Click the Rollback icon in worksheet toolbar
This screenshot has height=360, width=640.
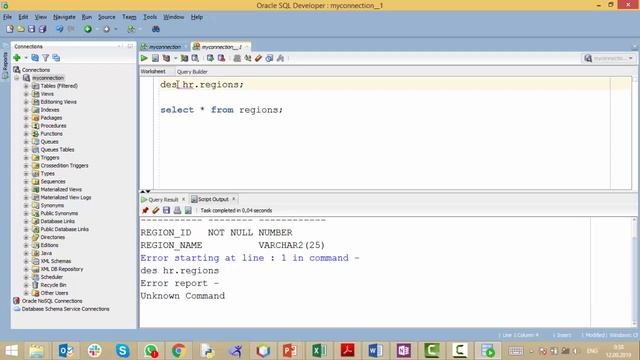pyautogui.click(x=221, y=58)
